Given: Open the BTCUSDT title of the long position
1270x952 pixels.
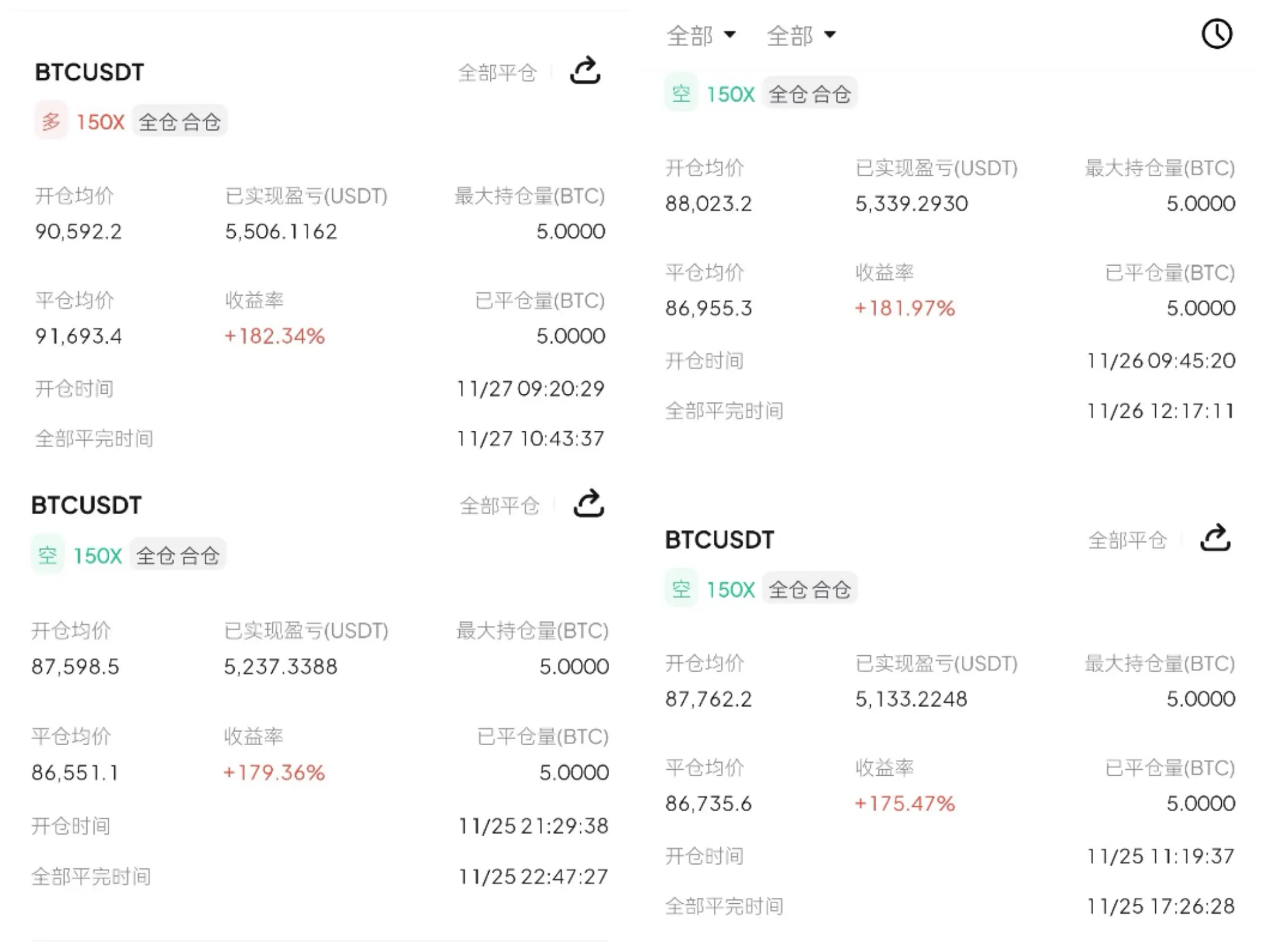Looking at the screenshot, I should (89, 72).
